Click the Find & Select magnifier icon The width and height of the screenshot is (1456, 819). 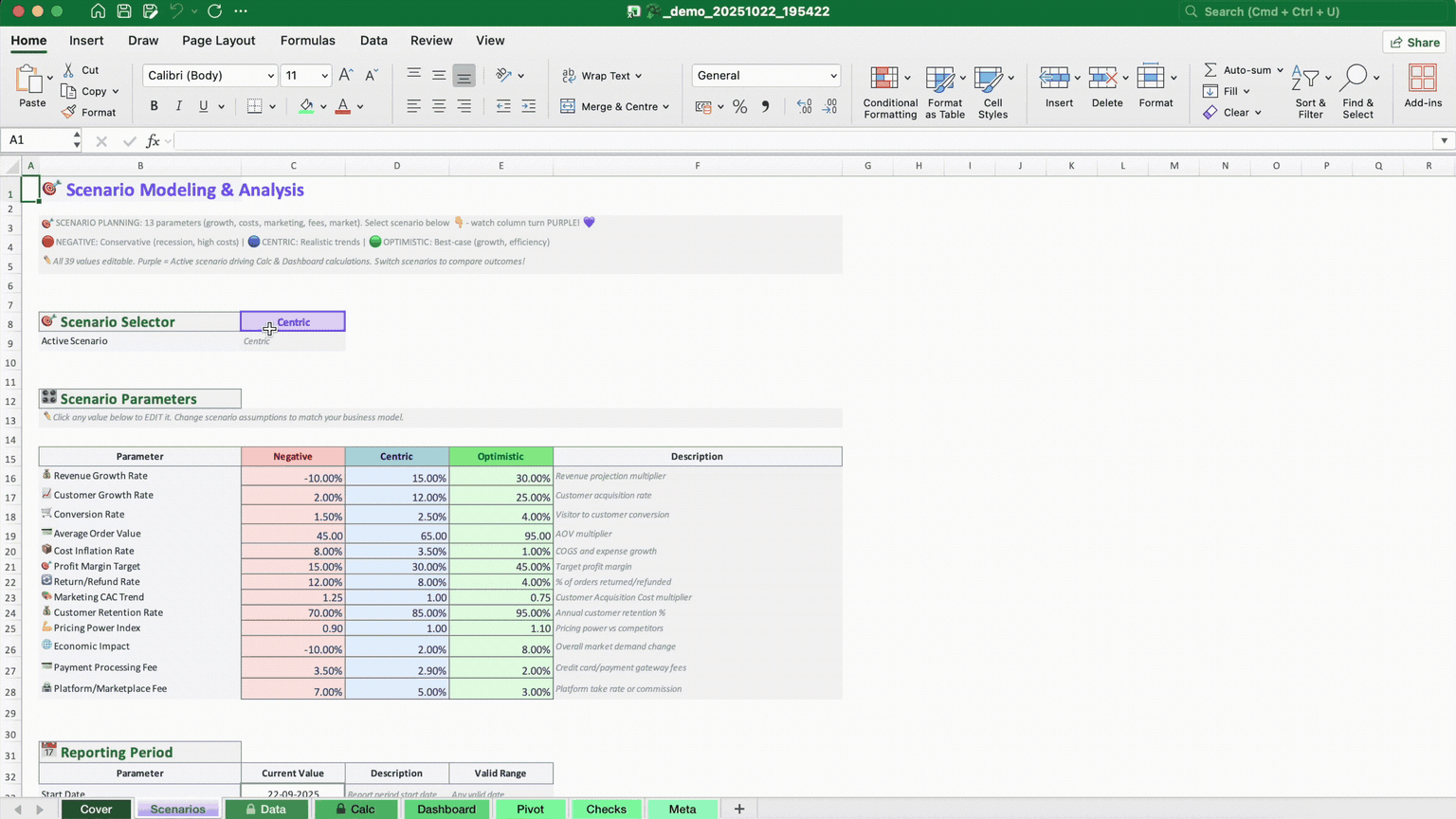(x=1356, y=79)
